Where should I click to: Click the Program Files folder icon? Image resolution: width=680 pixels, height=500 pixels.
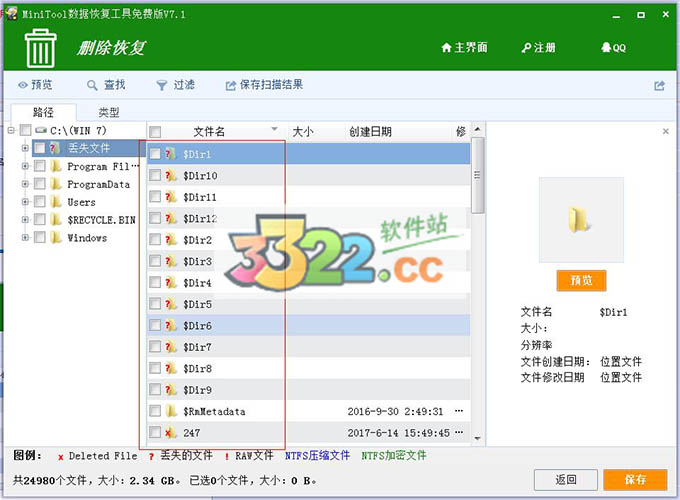pyautogui.click(x=56, y=166)
